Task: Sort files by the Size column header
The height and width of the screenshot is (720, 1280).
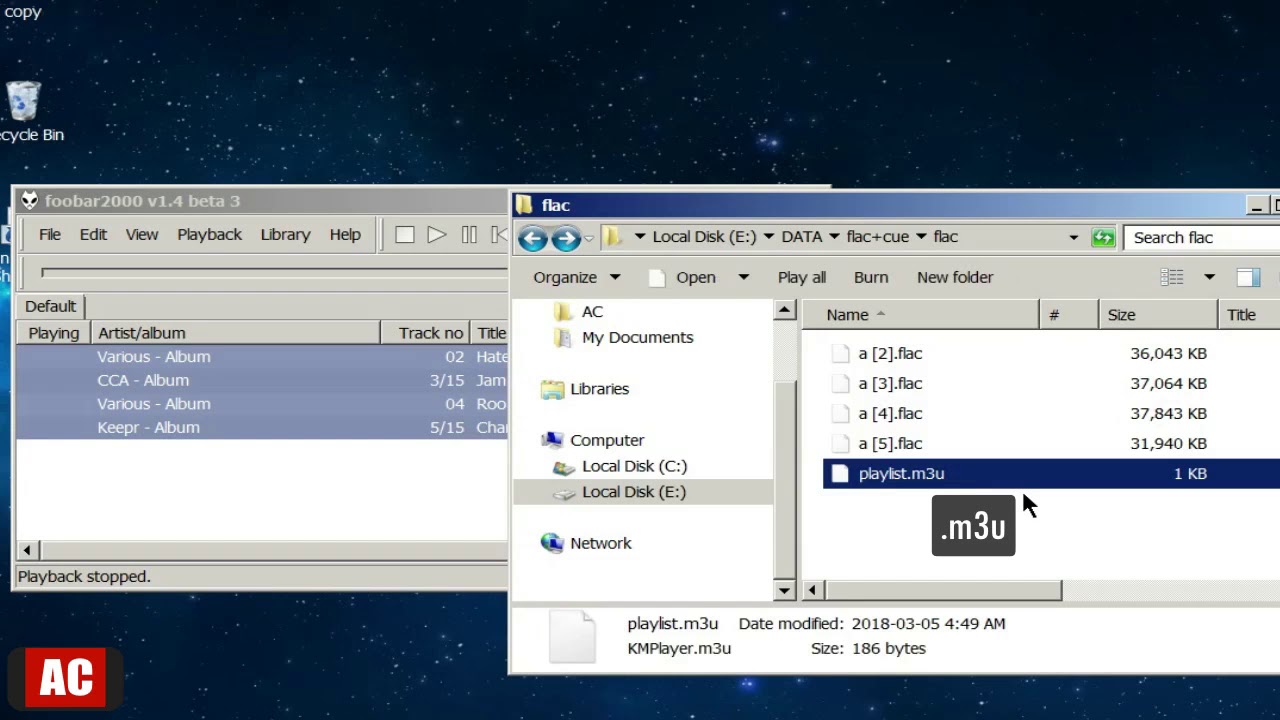Action: pos(1160,315)
